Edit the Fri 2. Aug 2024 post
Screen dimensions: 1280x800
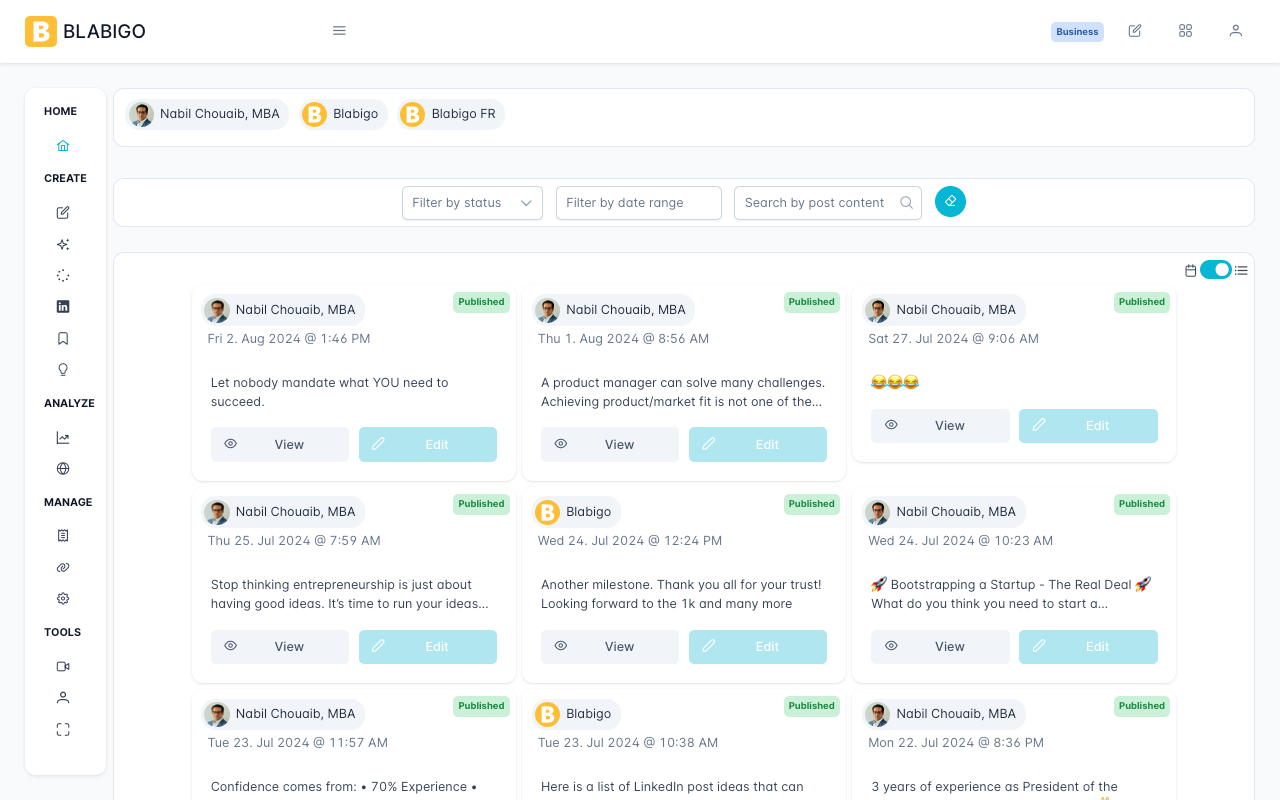point(428,445)
